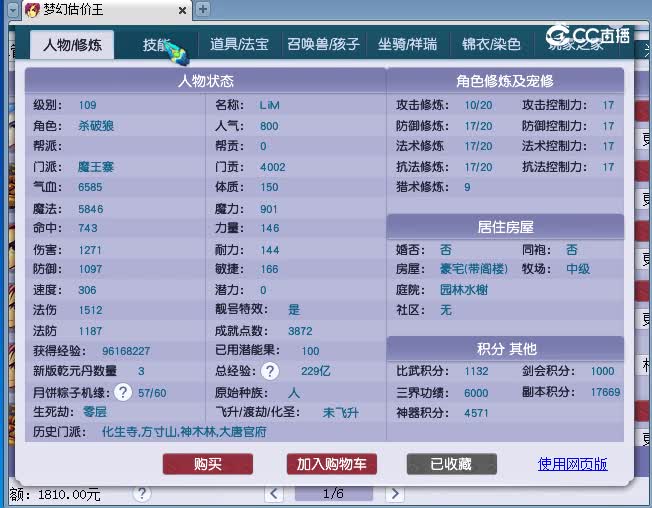Click the 购买 button
Viewport: 652px width, 508px height.
[208, 464]
